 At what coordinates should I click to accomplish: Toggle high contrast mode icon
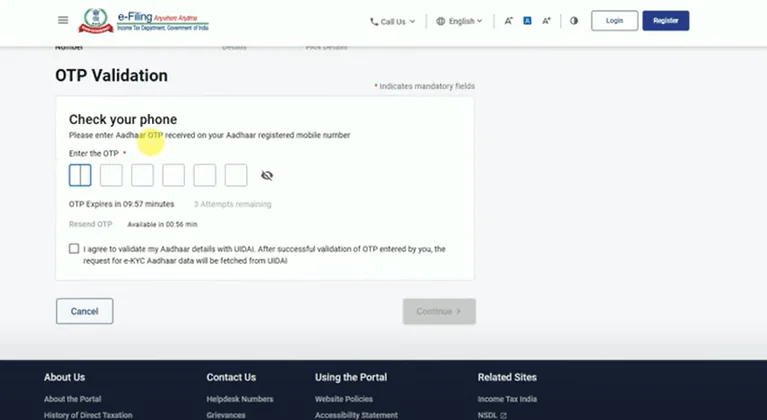[574, 21]
